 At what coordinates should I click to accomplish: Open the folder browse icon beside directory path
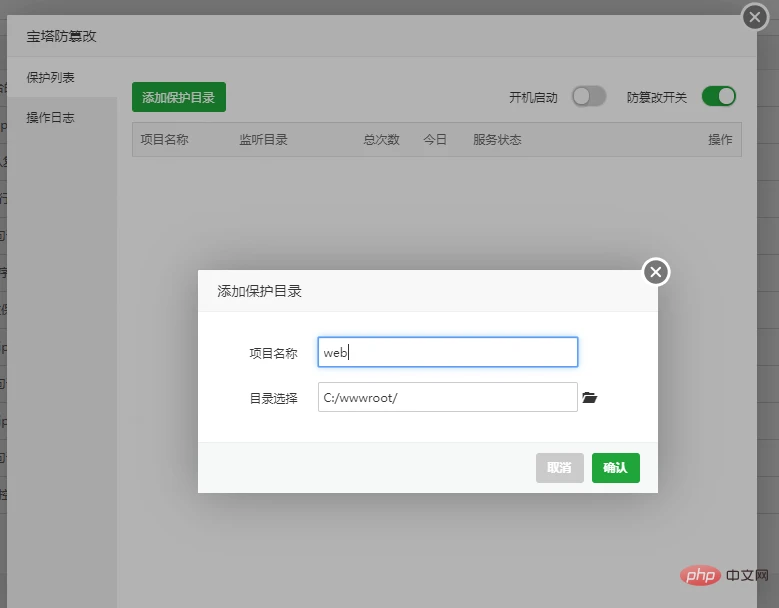coord(589,397)
